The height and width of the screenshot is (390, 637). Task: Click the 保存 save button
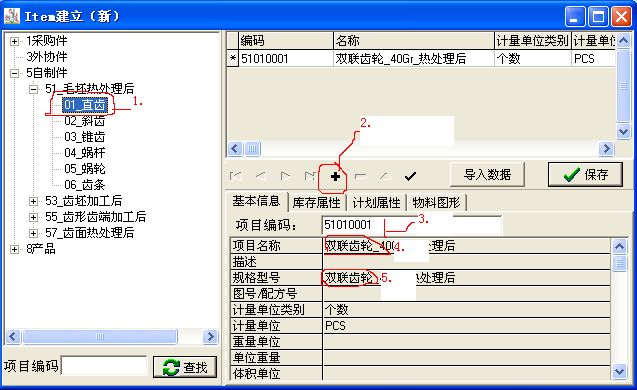click(585, 175)
